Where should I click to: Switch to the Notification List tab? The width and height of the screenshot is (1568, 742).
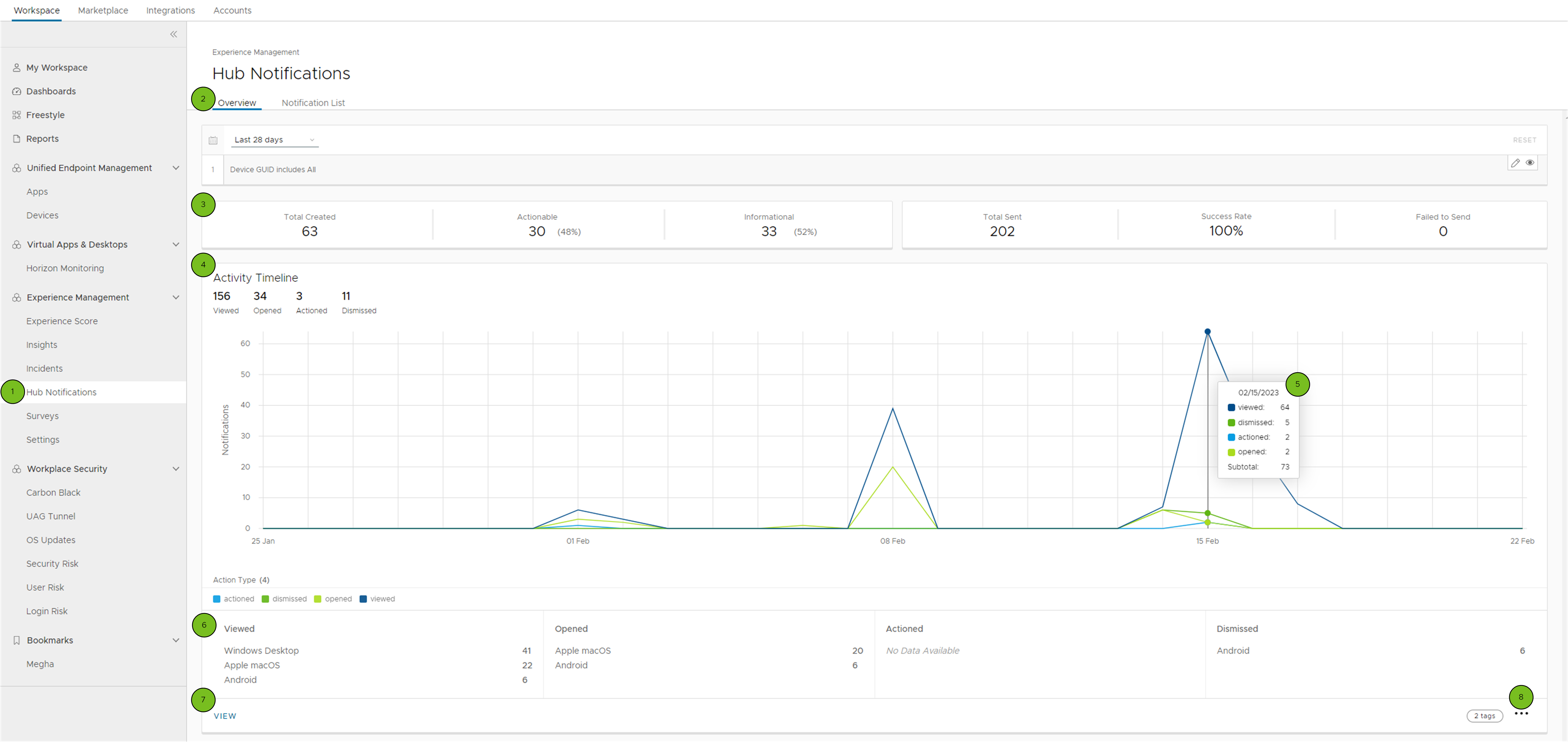pos(313,103)
